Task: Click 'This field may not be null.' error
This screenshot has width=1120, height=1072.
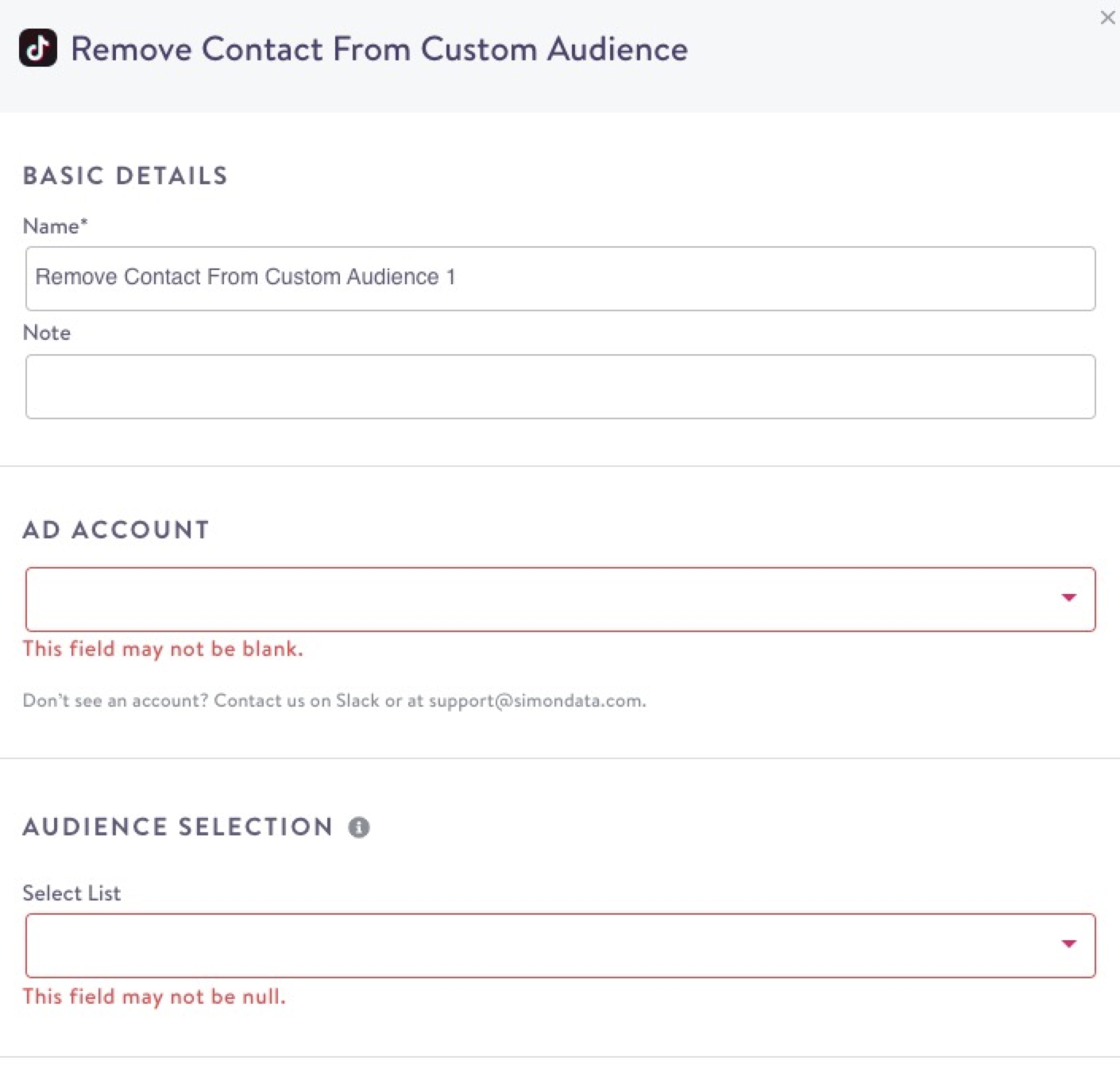Action: coord(154,996)
